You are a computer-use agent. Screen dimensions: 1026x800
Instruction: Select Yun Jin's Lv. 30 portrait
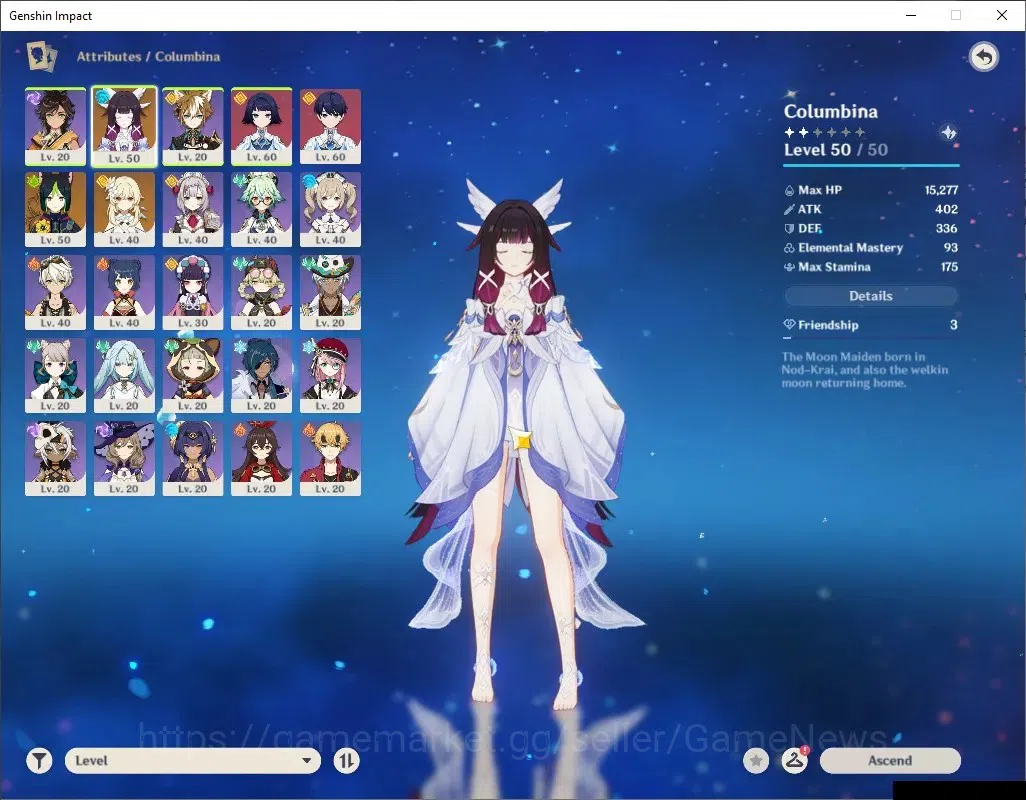click(193, 292)
